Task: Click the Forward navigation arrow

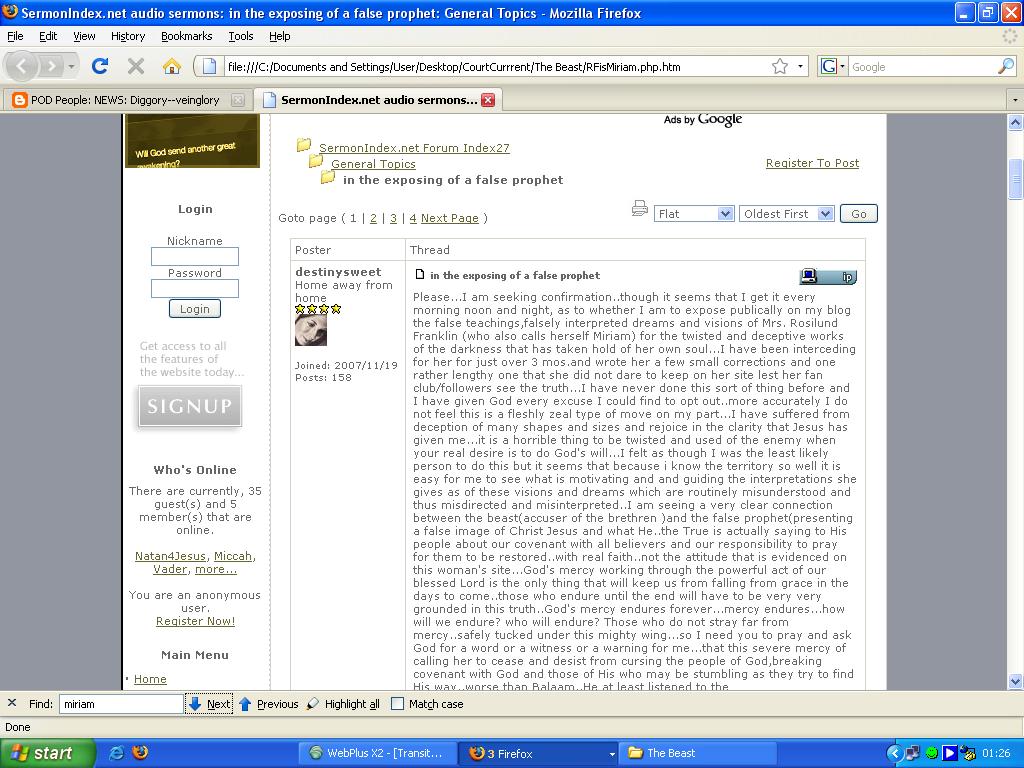Action: 50,66
